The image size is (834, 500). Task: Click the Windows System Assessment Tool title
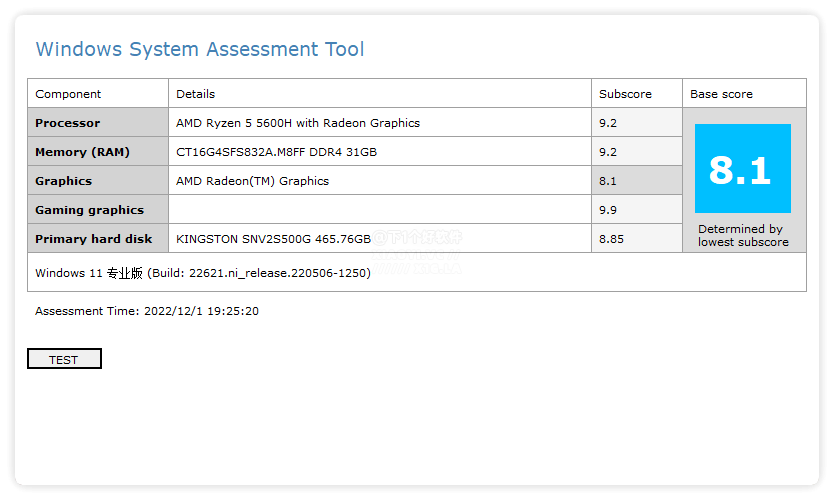[200, 49]
